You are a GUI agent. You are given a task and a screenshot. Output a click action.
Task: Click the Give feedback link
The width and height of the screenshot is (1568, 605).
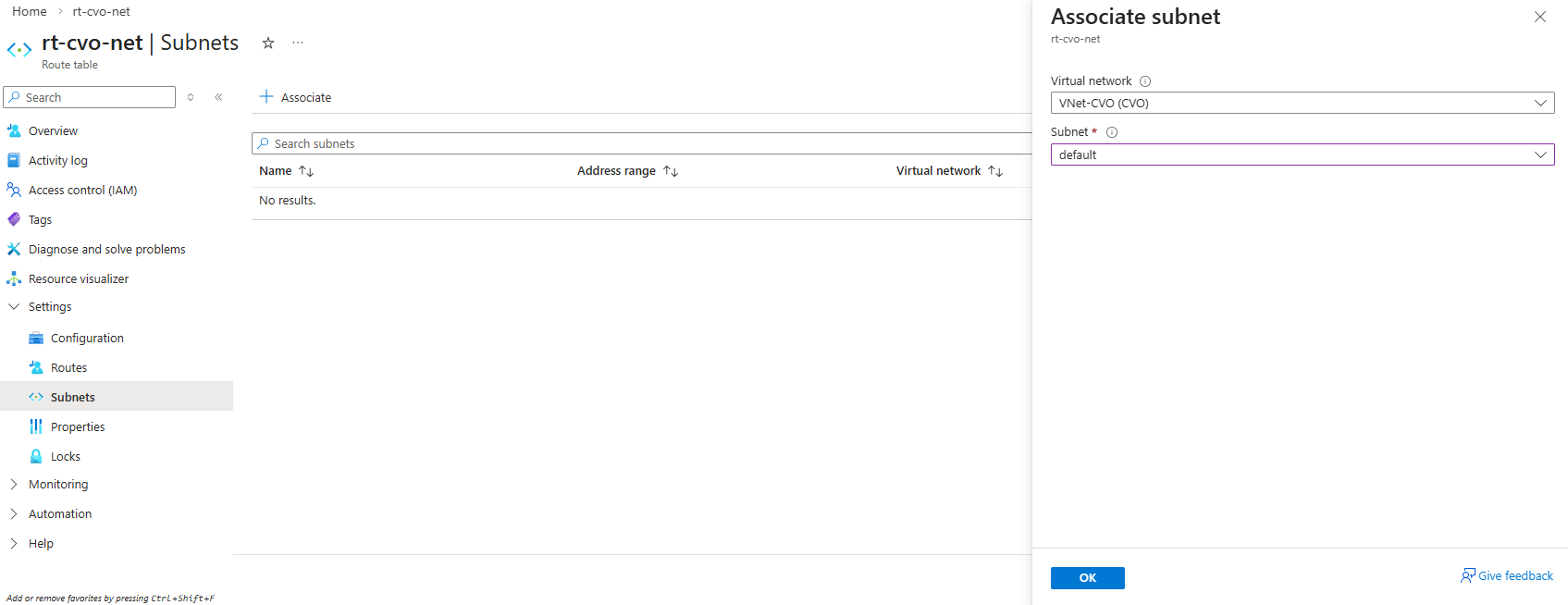tap(1507, 575)
